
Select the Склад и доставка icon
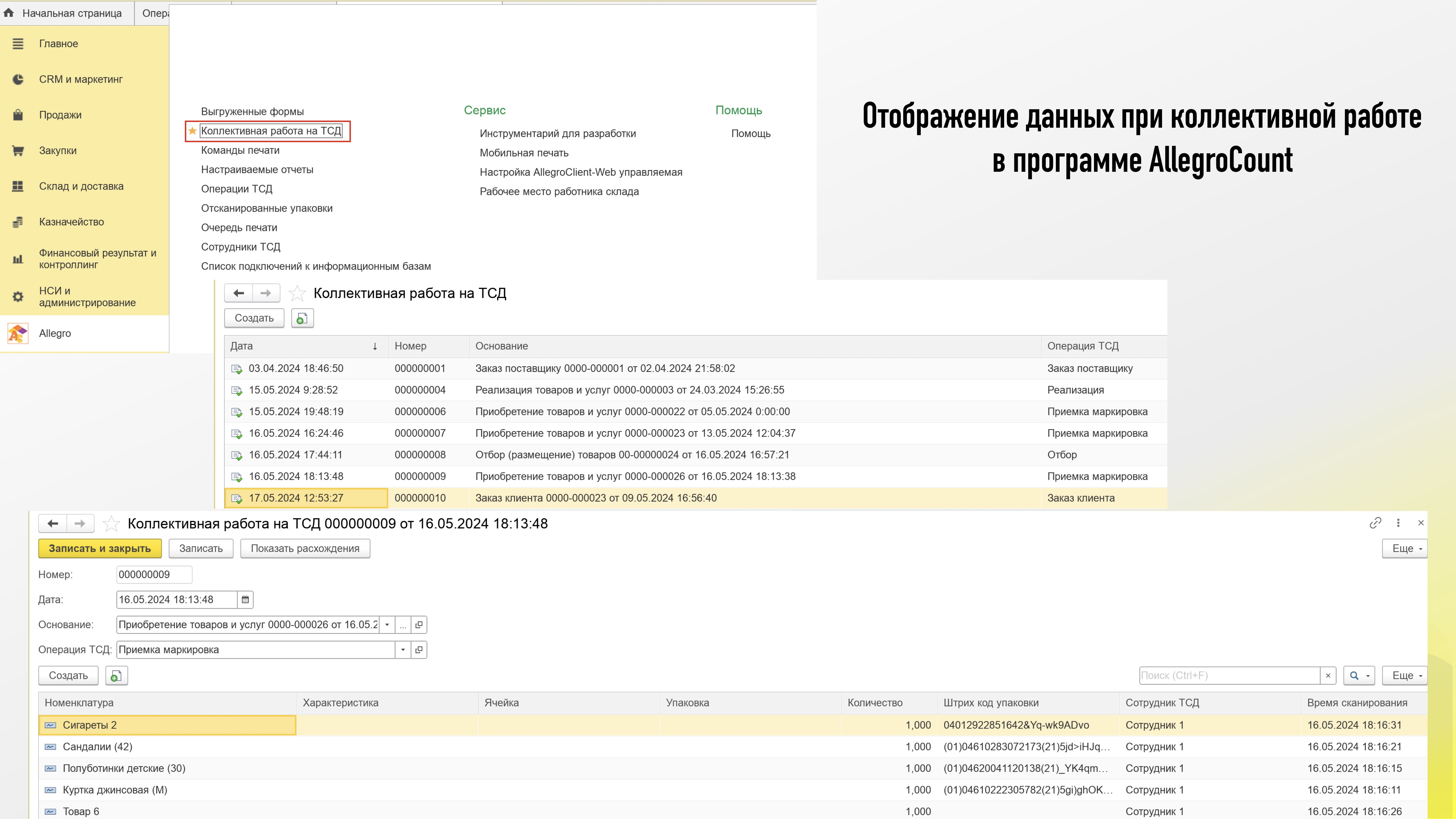(18, 186)
